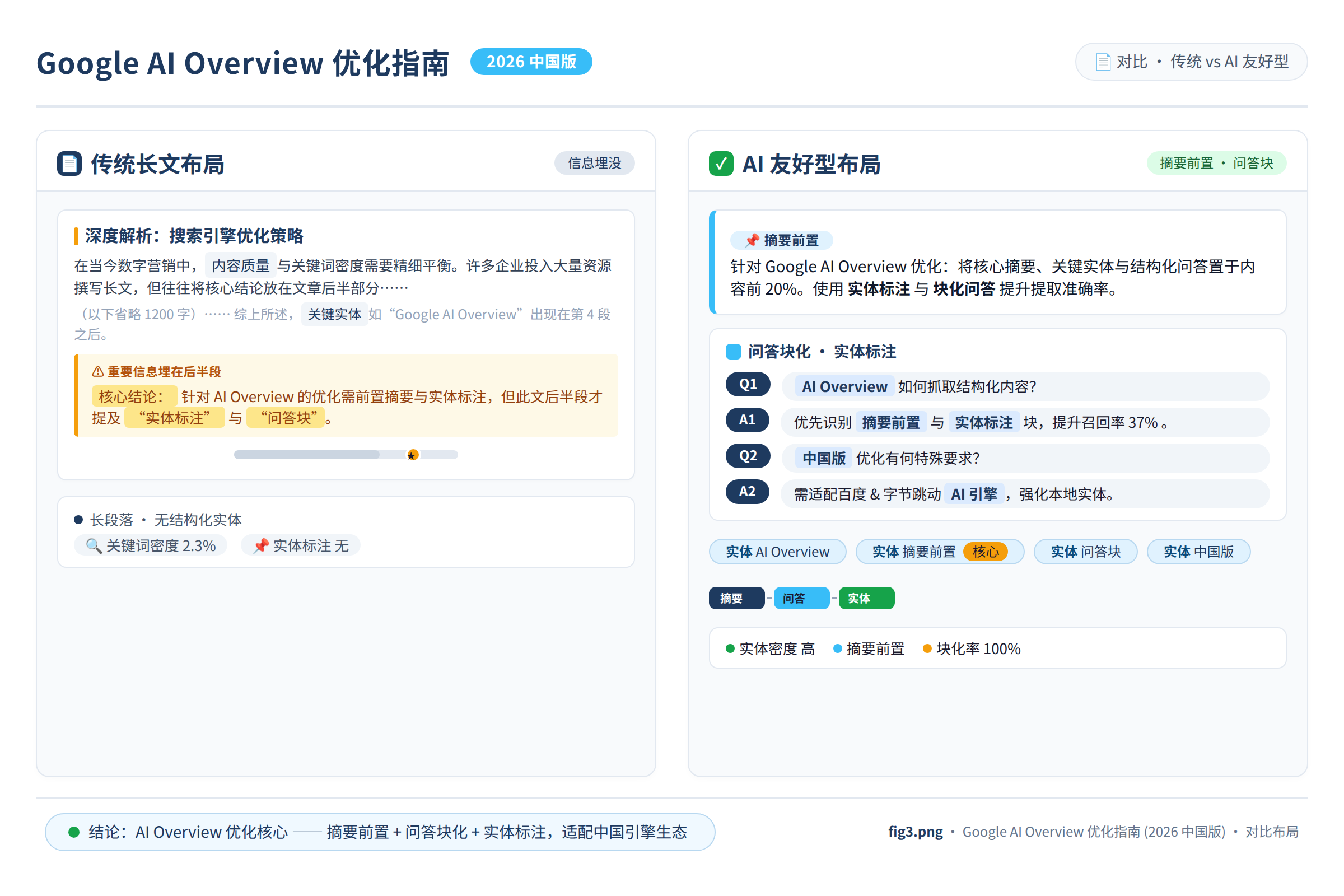Click the 实体 AI Overview chip
The height and width of the screenshot is (896, 1344).
coord(778,552)
